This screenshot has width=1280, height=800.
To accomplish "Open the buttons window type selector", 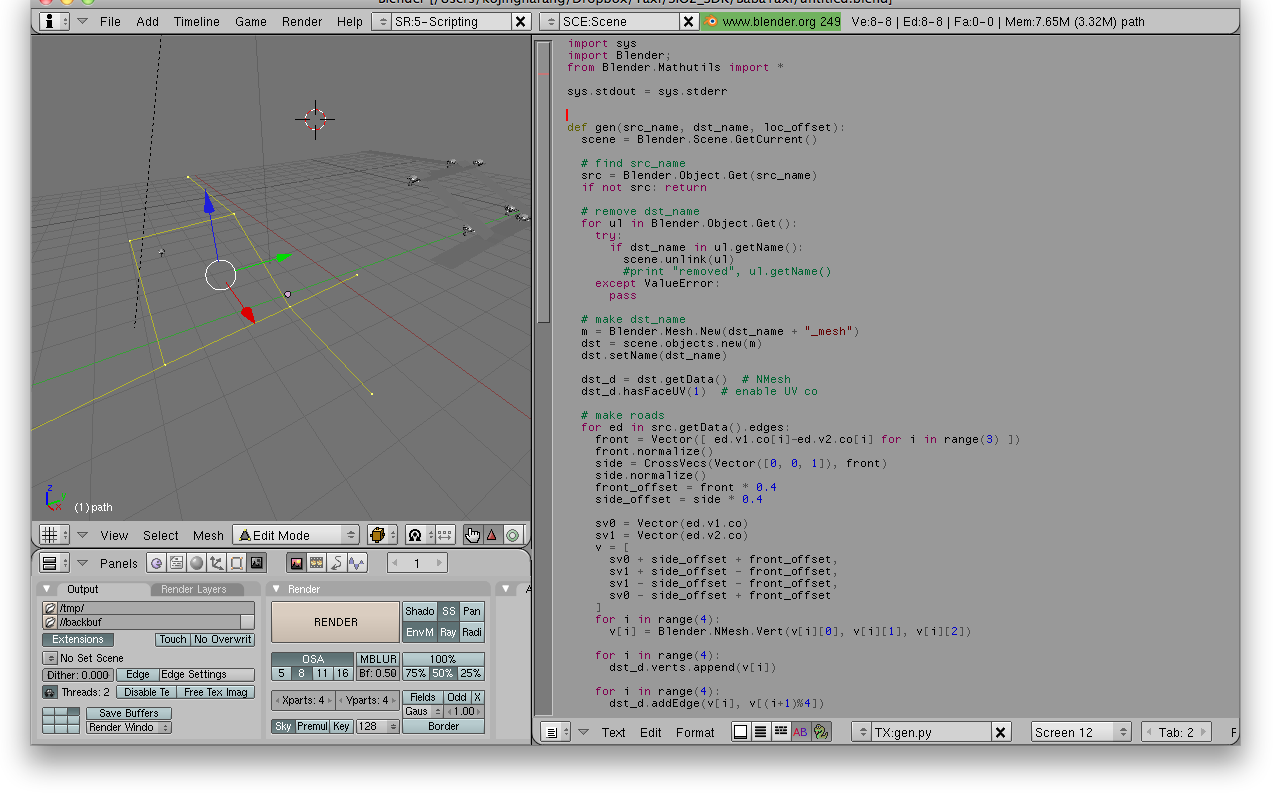I will pos(55,563).
